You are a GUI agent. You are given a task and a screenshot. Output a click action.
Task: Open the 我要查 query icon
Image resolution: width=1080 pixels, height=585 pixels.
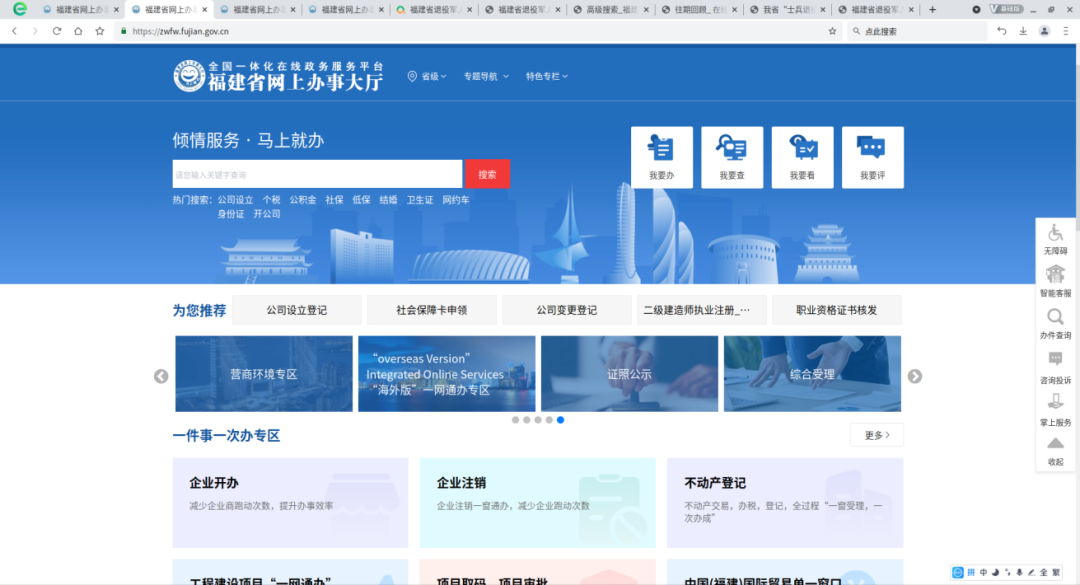[x=731, y=157]
